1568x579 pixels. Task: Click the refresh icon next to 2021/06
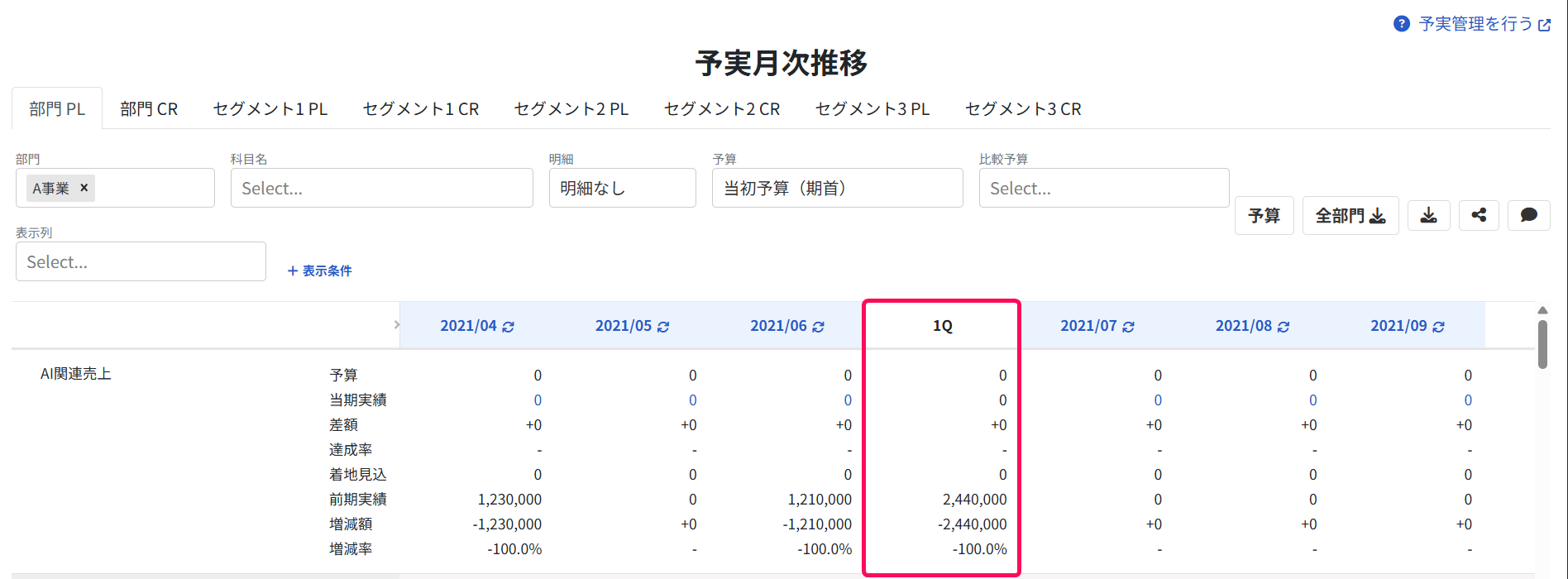(x=818, y=327)
